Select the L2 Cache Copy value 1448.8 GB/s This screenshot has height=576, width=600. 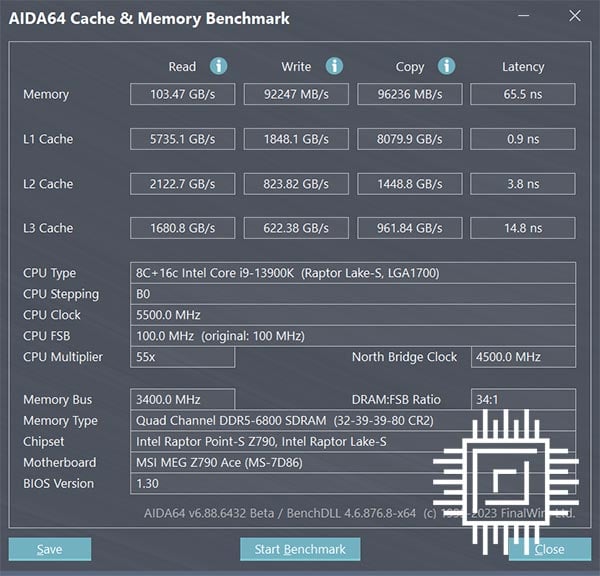pos(410,184)
